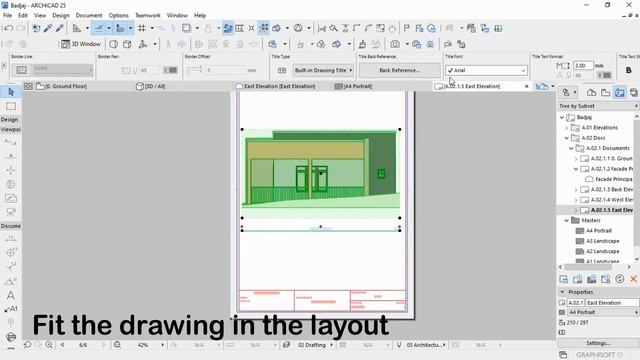640x360 pixels.
Task: Open the Options menu
Action: click(x=118, y=15)
